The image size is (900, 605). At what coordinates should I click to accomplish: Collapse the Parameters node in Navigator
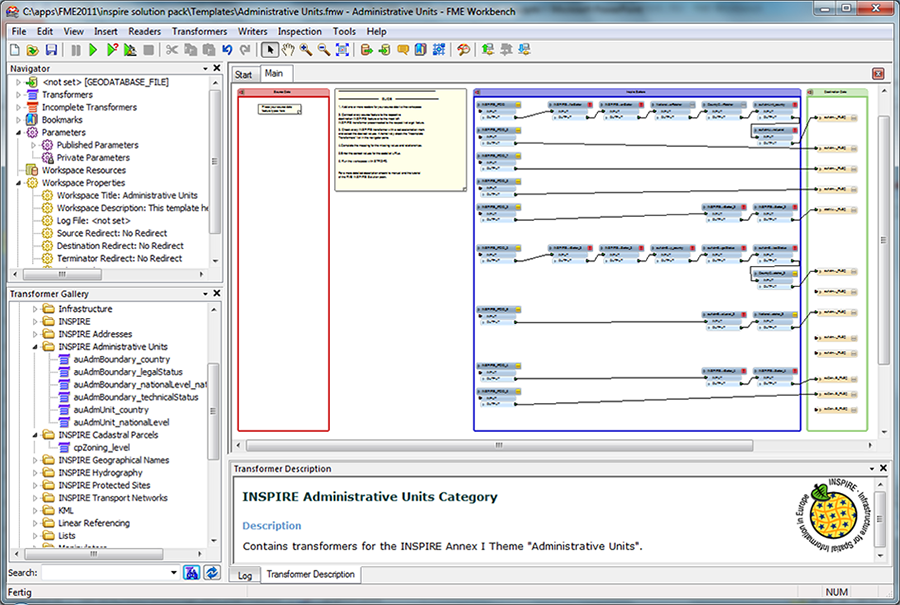click(x=18, y=133)
